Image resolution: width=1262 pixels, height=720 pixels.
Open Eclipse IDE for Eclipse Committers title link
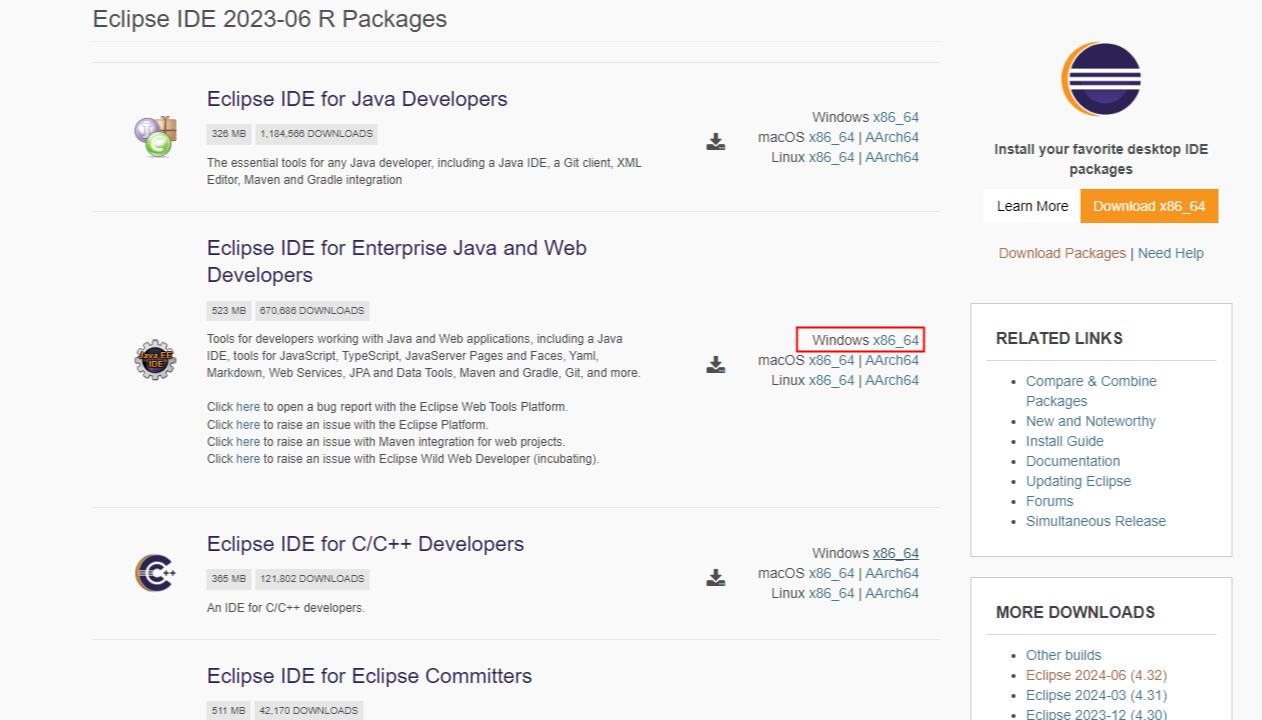369,676
